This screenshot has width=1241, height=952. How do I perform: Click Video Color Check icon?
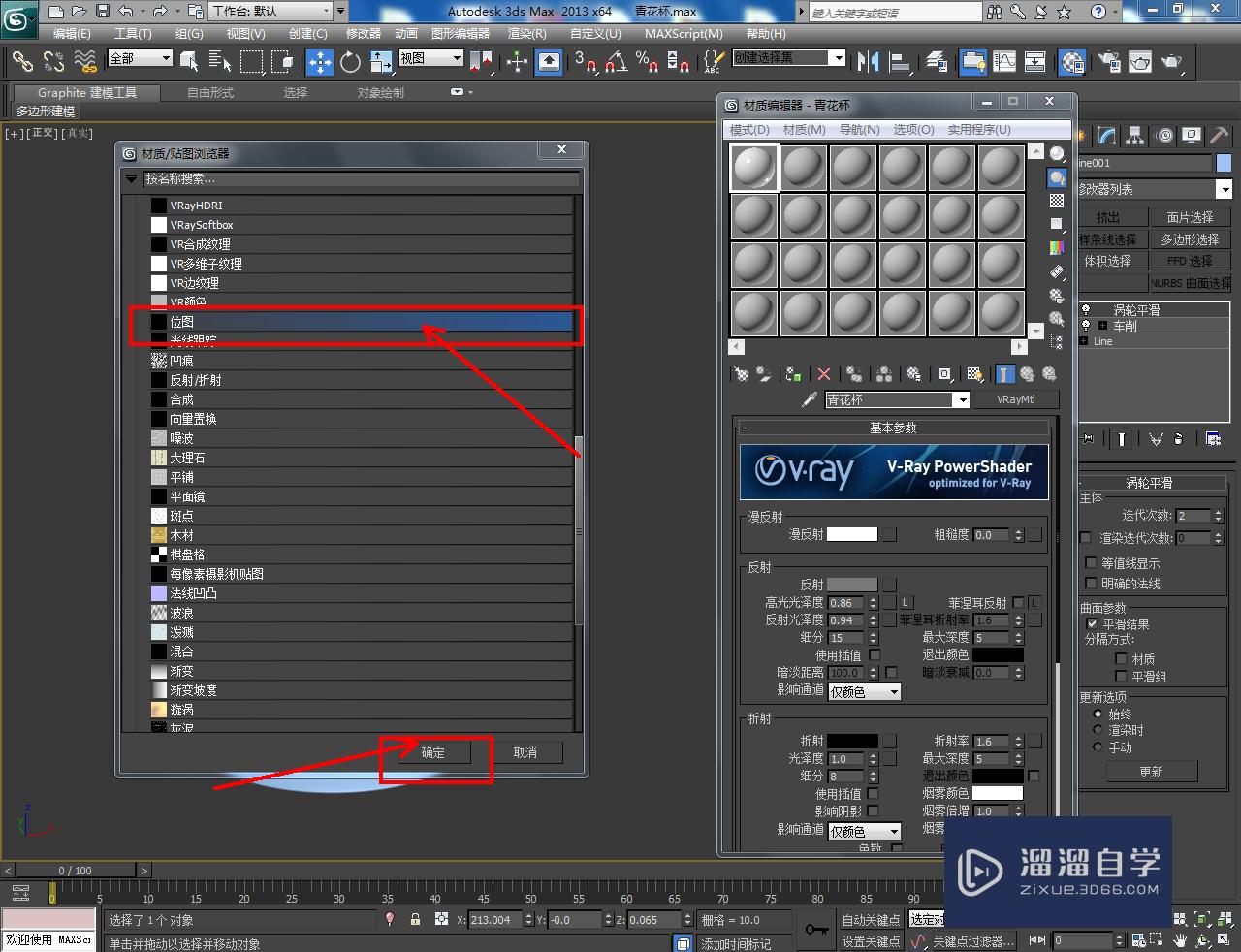coord(1057,248)
